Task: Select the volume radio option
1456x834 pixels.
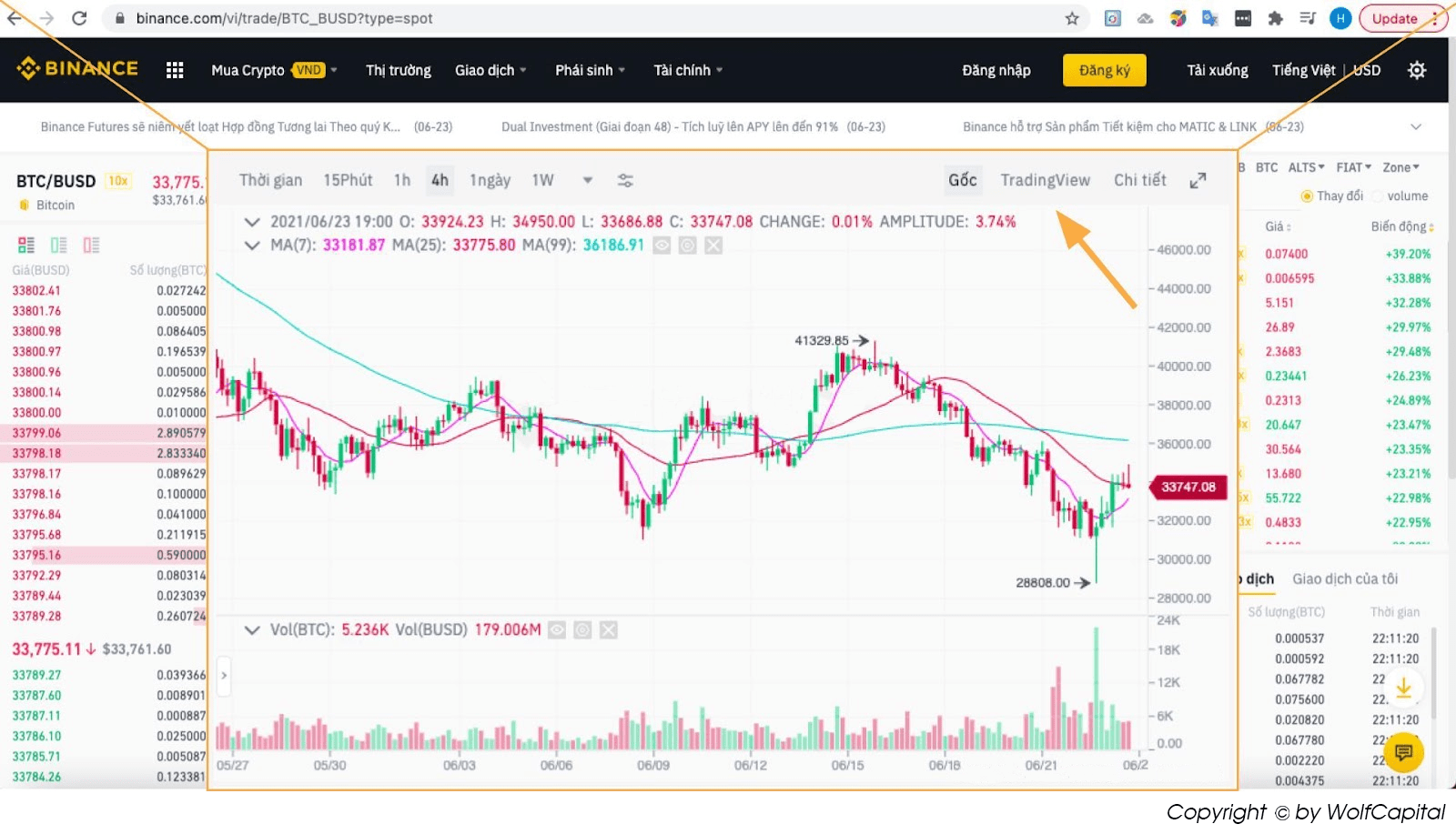Action: click(1377, 196)
